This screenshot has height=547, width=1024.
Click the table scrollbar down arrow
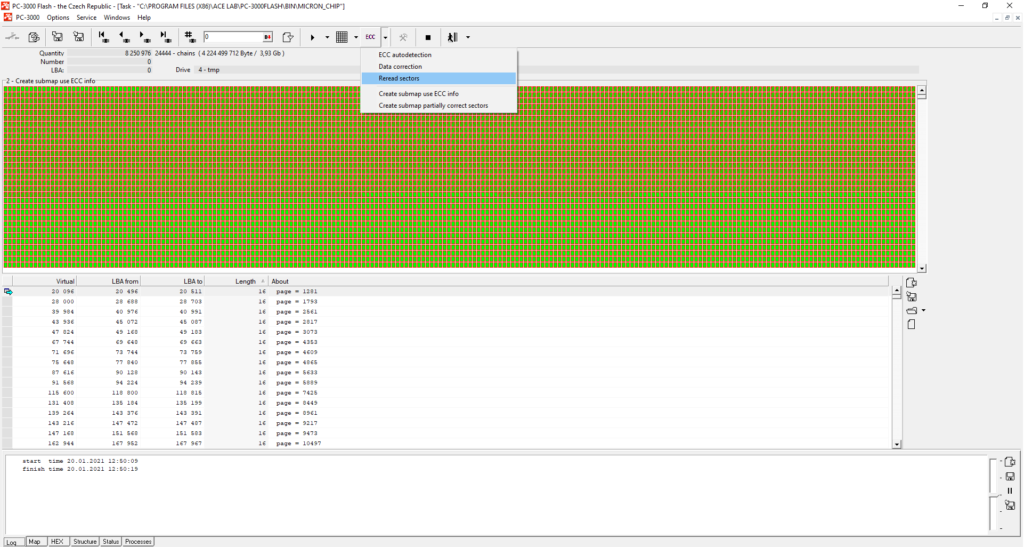(x=896, y=444)
